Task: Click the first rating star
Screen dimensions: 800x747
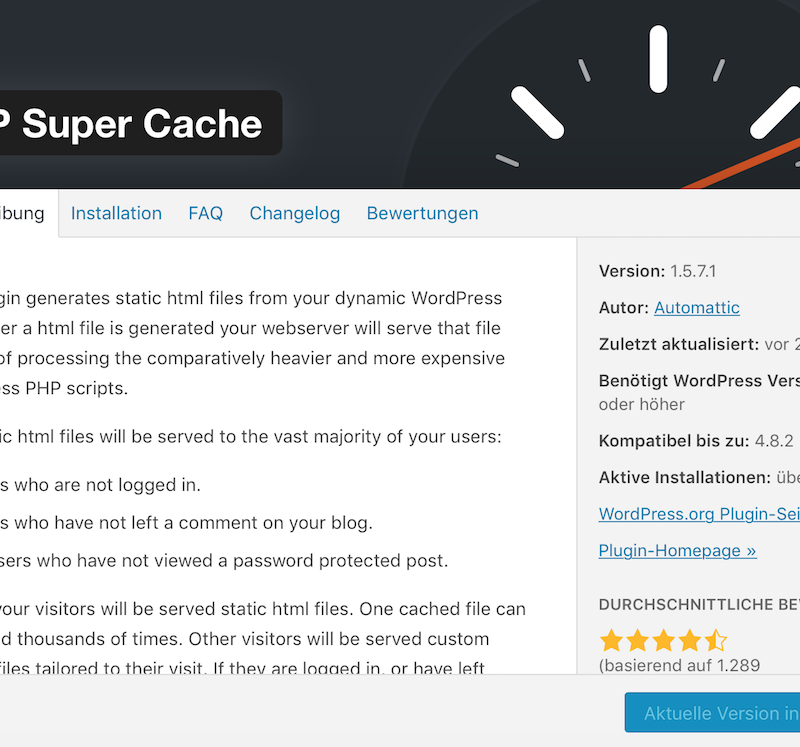Action: click(x=611, y=640)
